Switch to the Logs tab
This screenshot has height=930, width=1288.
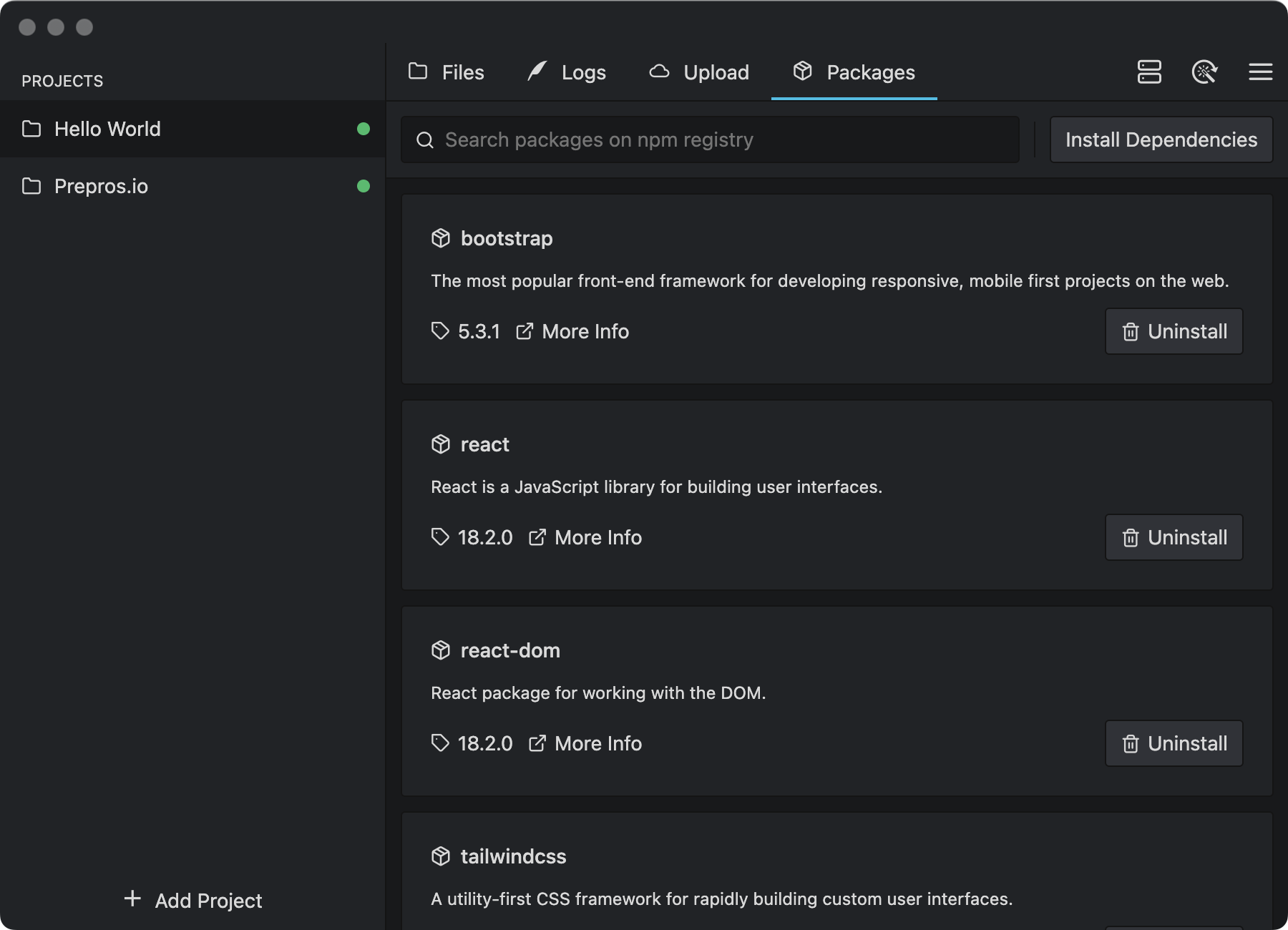click(567, 72)
